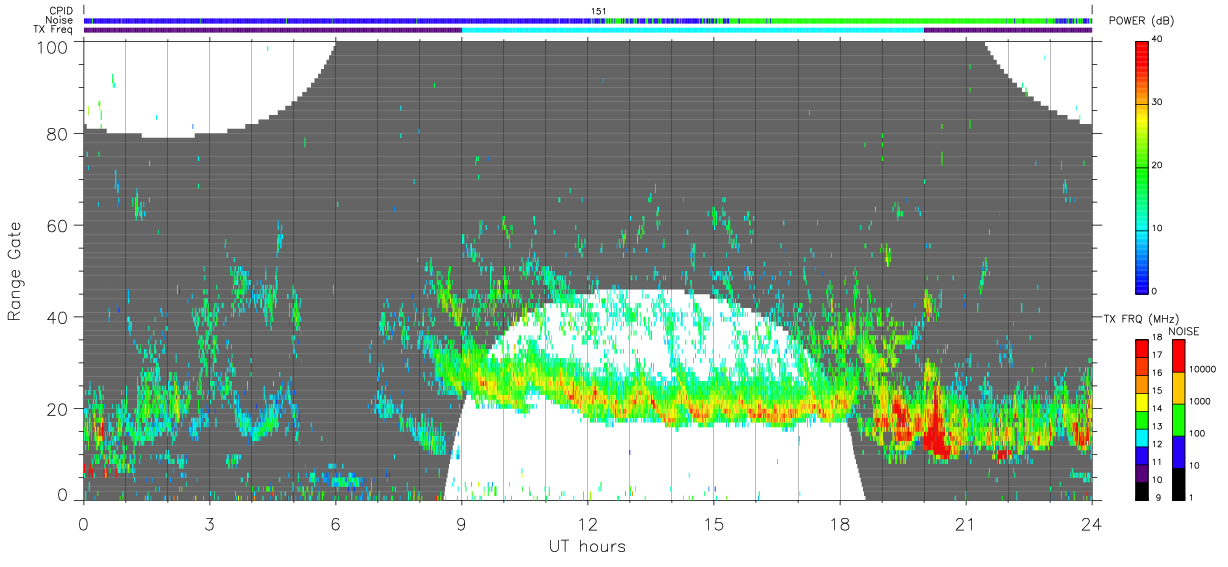Click the black bottom segment of NOISE colorbar
This screenshot has width=1228, height=567.
coord(1178,483)
